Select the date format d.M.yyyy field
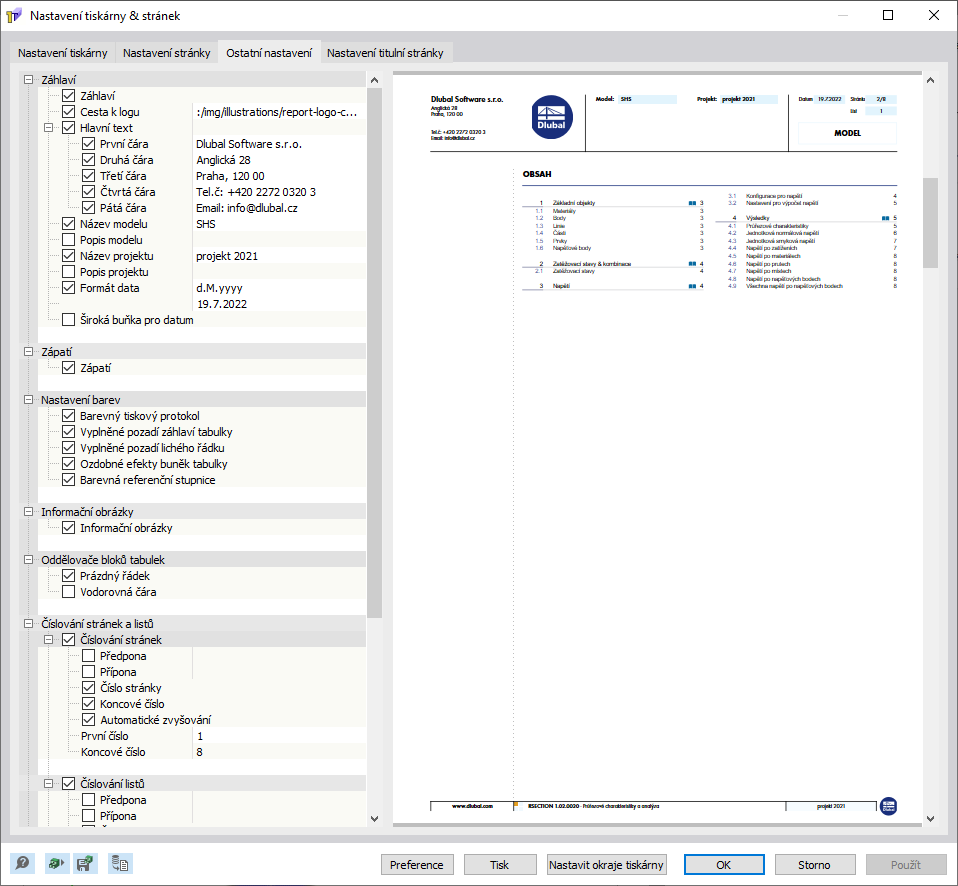 (279, 288)
